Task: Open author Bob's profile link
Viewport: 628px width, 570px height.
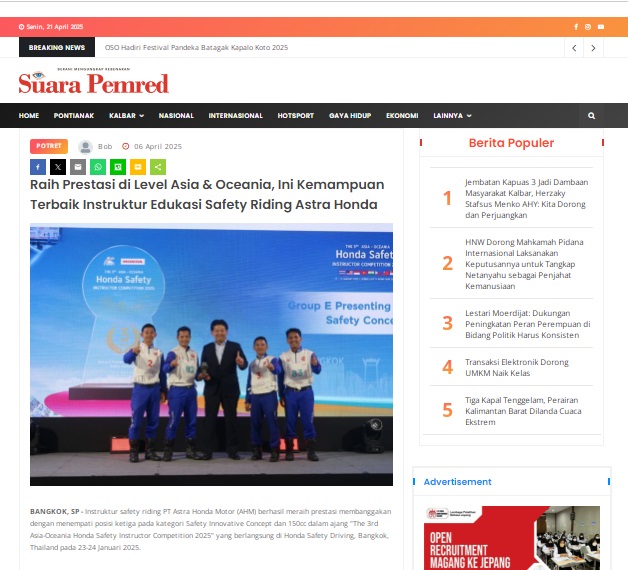Action: pyautogui.click(x=105, y=147)
